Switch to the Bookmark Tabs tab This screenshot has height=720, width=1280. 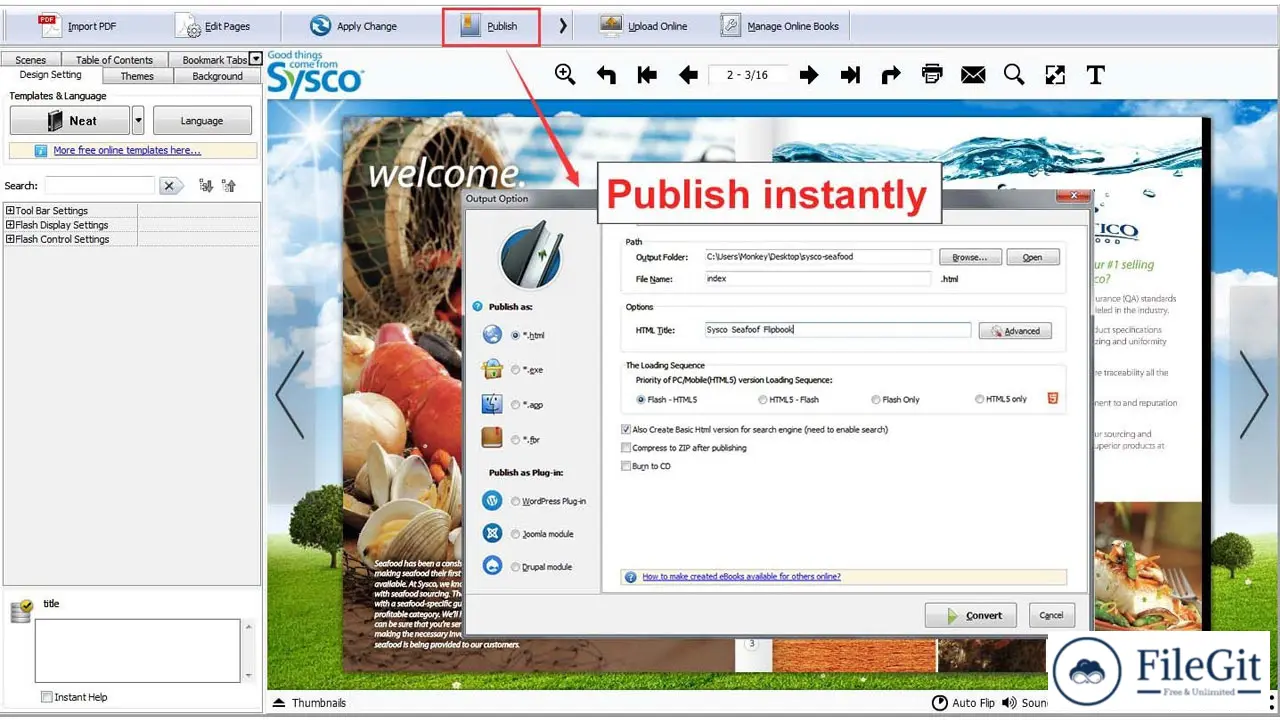point(211,60)
